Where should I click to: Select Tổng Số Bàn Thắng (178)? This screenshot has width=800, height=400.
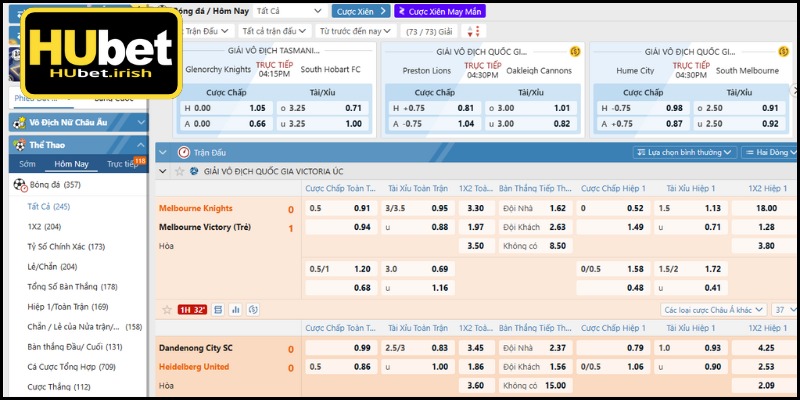[x=72, y=287]
